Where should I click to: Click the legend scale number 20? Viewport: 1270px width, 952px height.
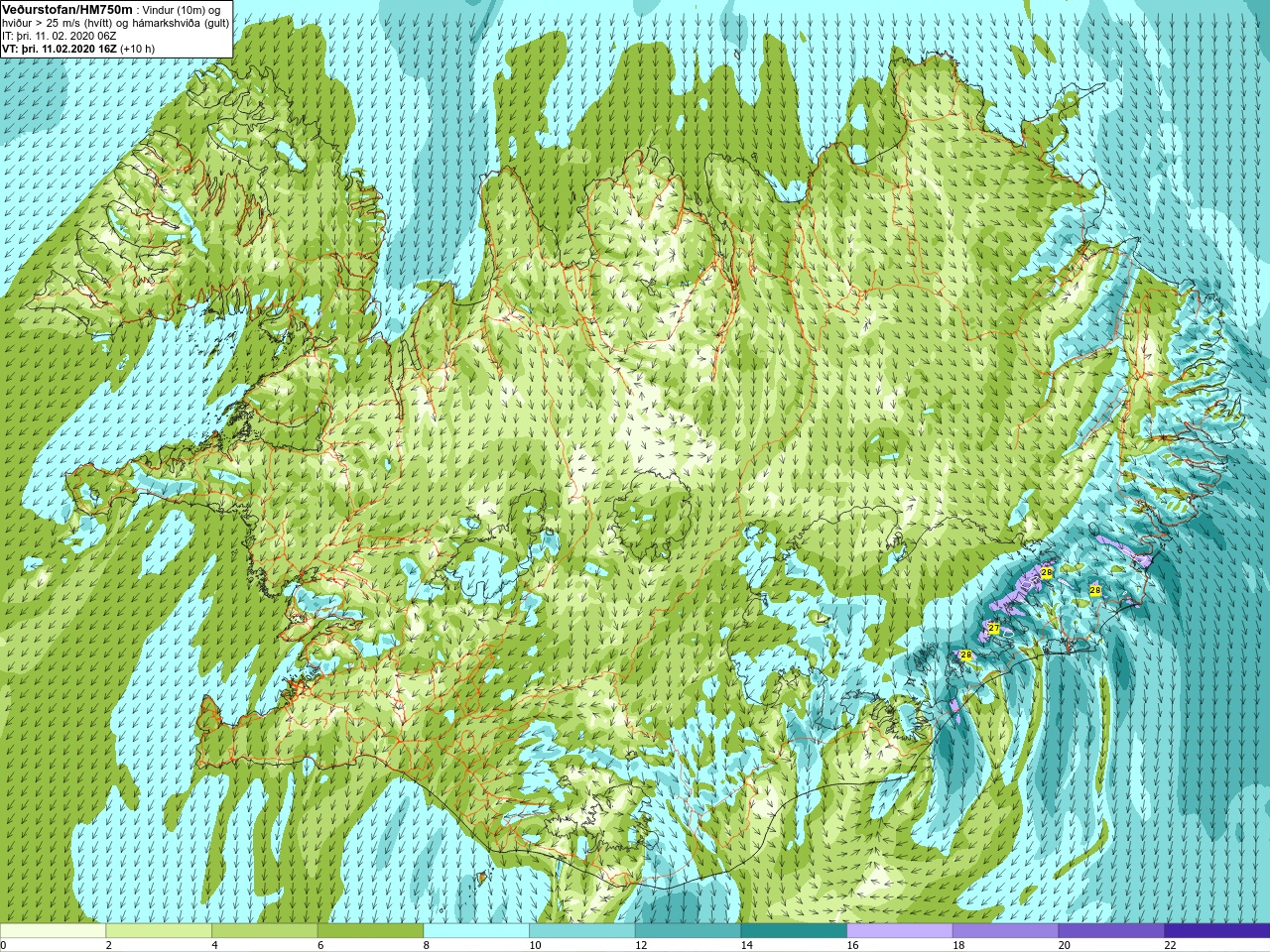tap(1064, 945)
